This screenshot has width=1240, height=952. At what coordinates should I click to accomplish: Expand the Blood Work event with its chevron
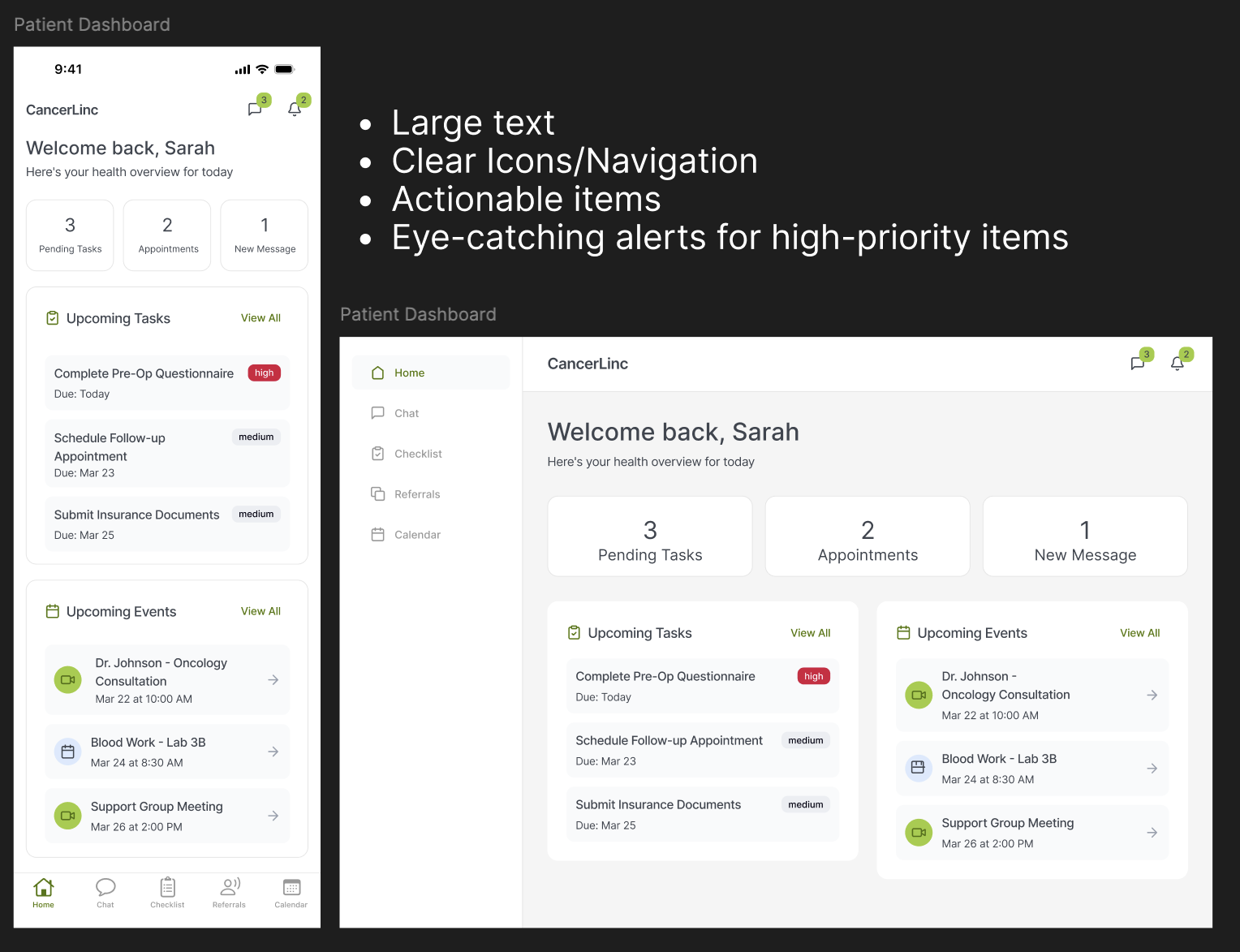click(1152, 768)
